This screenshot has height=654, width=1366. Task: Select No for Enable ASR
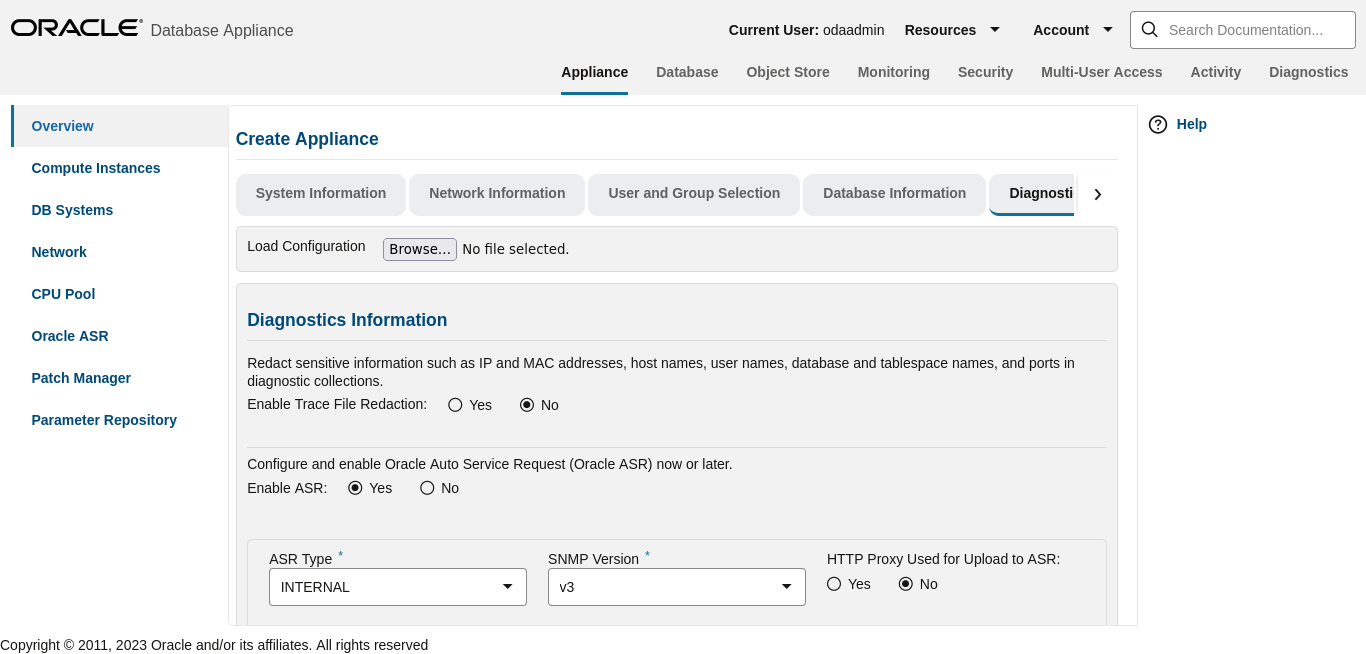click(428, 488)
